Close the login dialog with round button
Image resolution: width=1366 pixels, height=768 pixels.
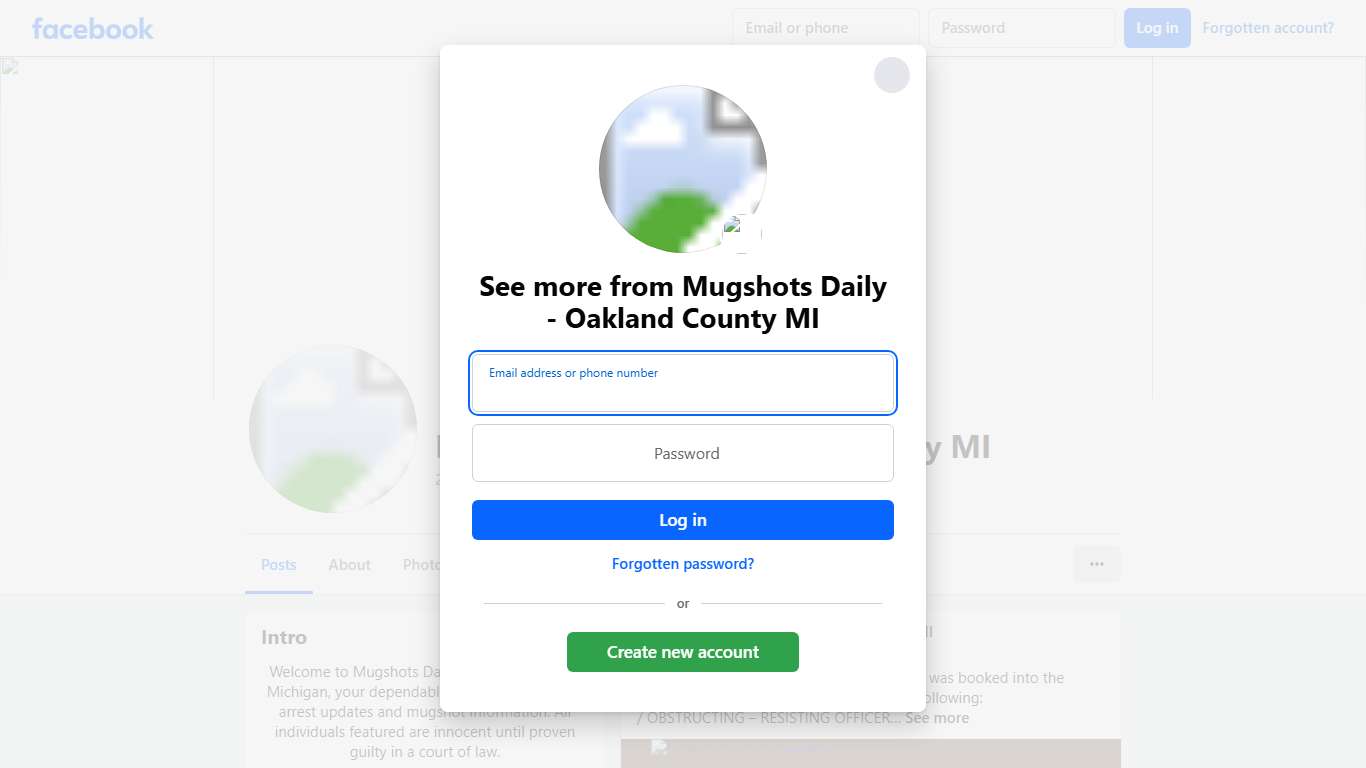pos(891,75)
